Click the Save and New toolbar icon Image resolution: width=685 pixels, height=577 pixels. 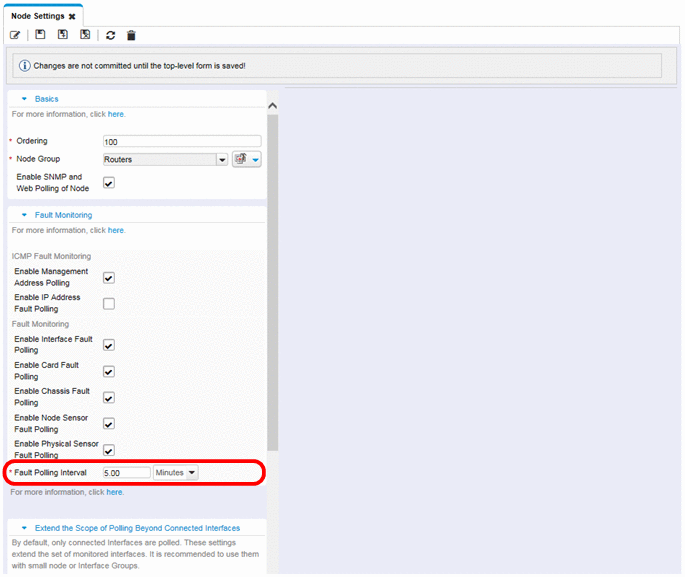[x=63, y=35]
